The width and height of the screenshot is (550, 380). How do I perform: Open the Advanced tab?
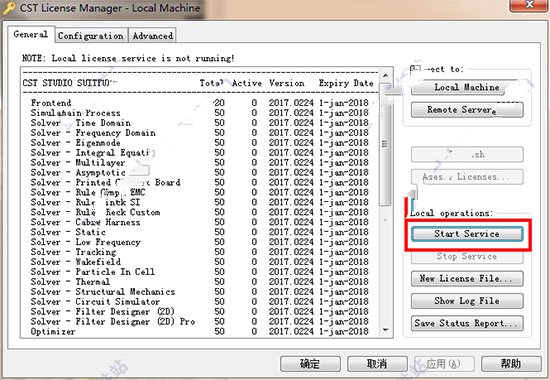coord(153,36)
